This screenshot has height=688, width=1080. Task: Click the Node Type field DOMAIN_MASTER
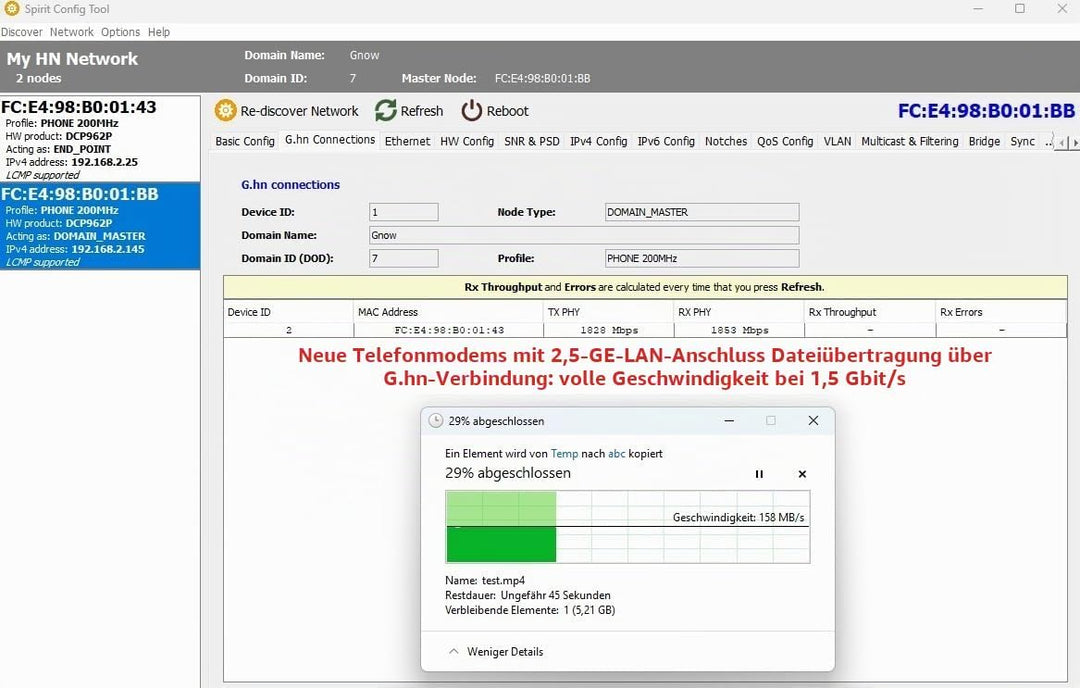point(702,212)
